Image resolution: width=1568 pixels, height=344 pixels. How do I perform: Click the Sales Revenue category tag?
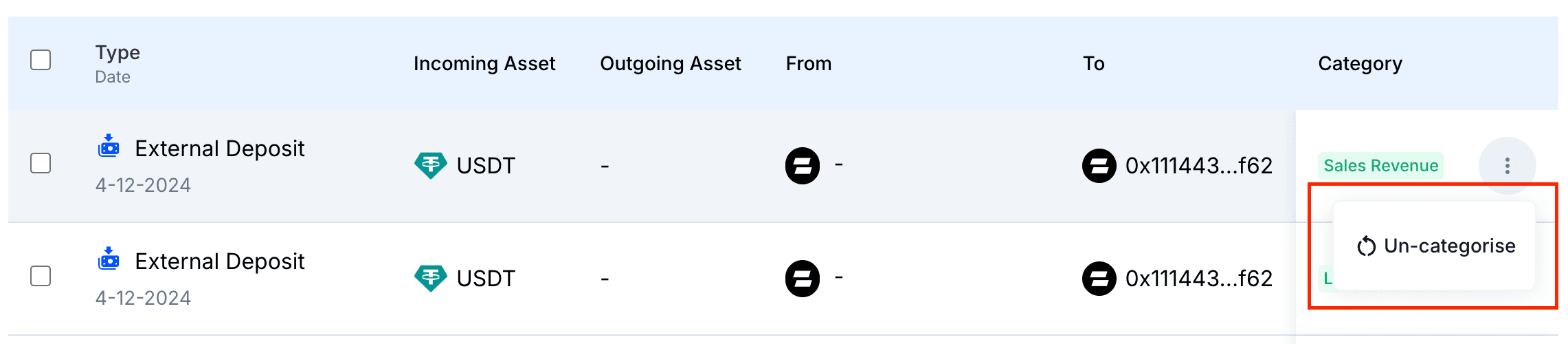[x=1380, y=165]
